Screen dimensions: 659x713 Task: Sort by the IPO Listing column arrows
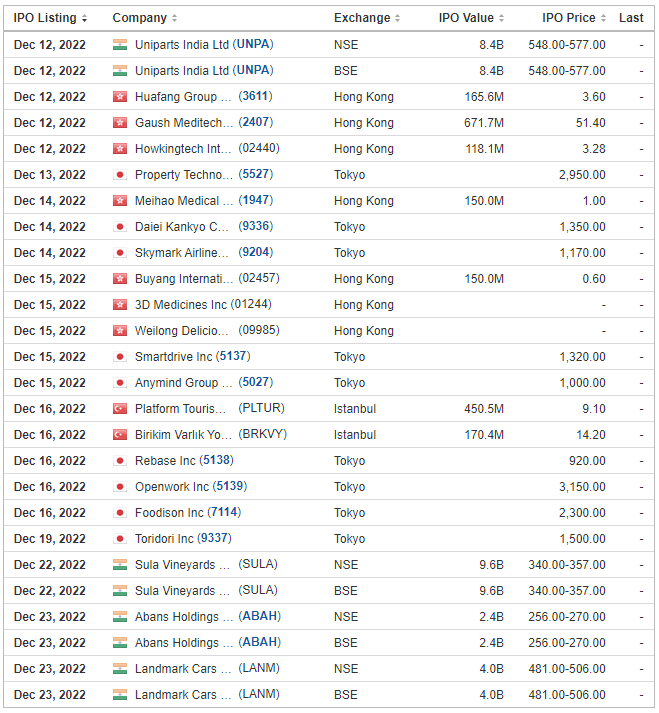pos(84,18)
